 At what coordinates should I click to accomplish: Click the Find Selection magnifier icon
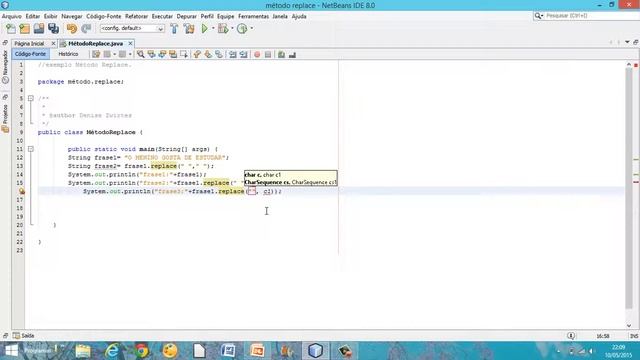pos(140,54)
